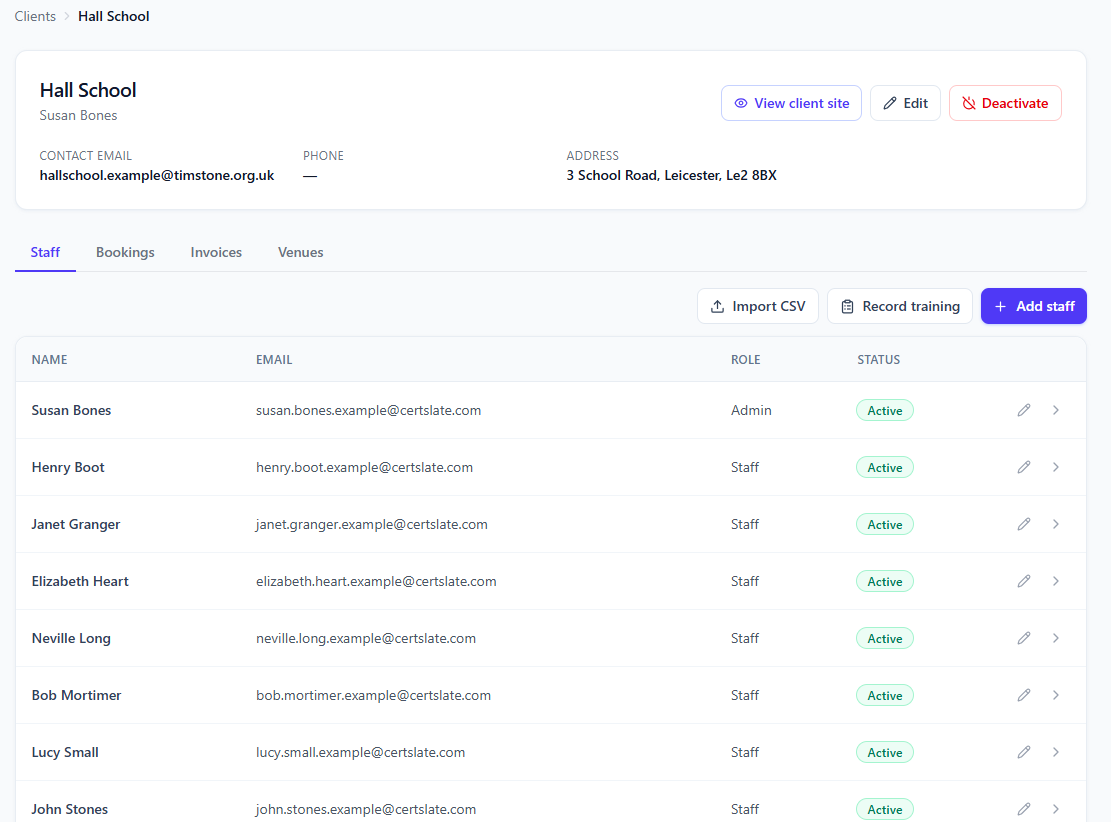Select the name Henry Boot

coord(68,467)
